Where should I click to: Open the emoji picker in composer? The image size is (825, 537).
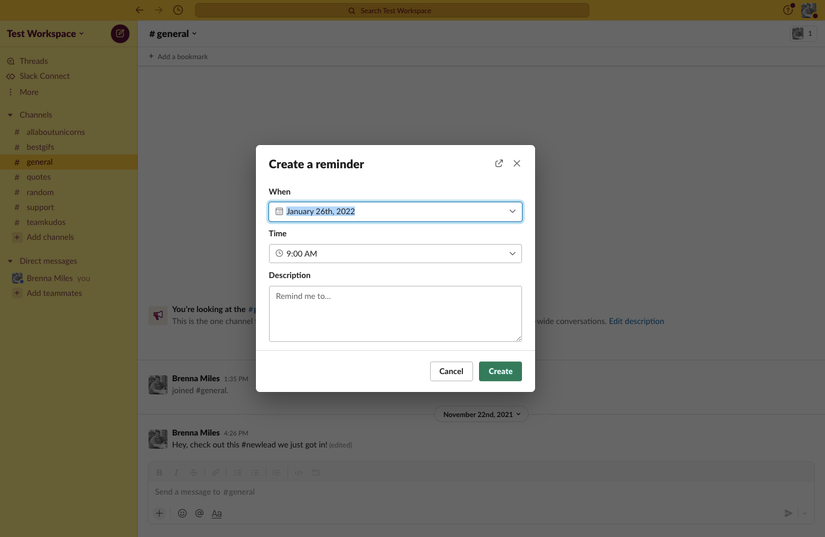coord(182,513)
